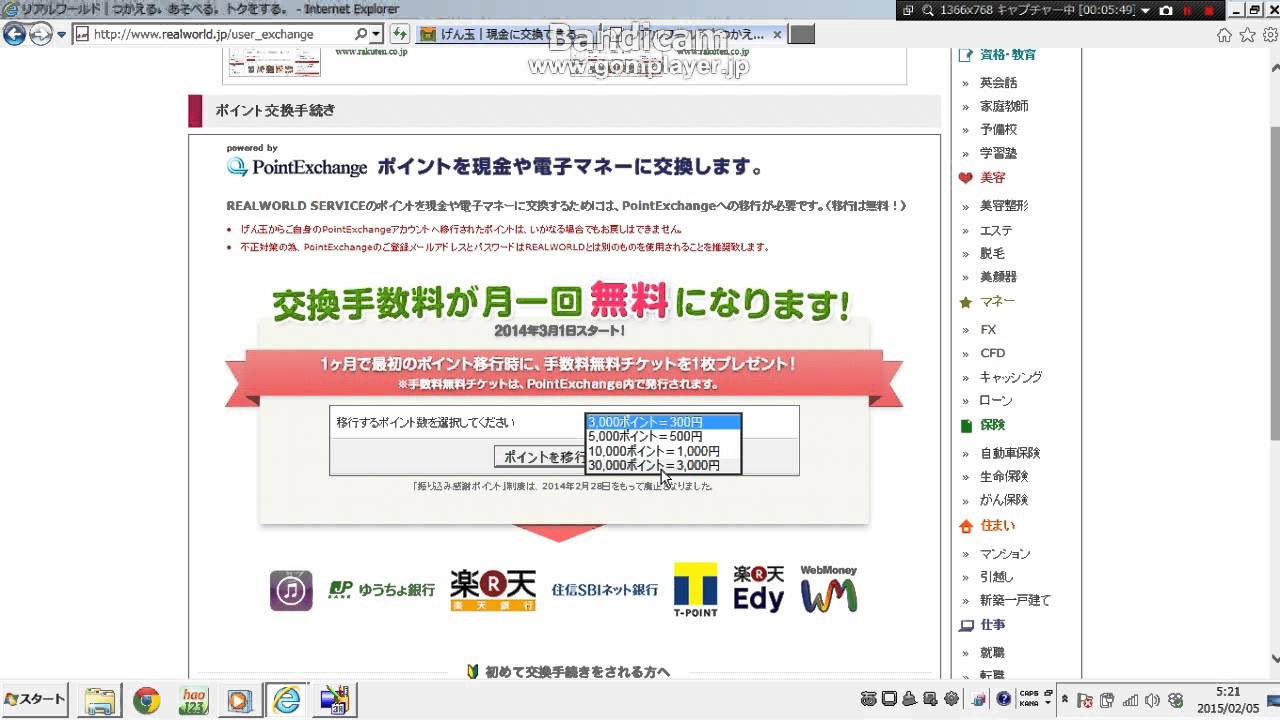Open the hao123 taskbar icon
The height and width of the screenshot is (720, 1280).
194,700
